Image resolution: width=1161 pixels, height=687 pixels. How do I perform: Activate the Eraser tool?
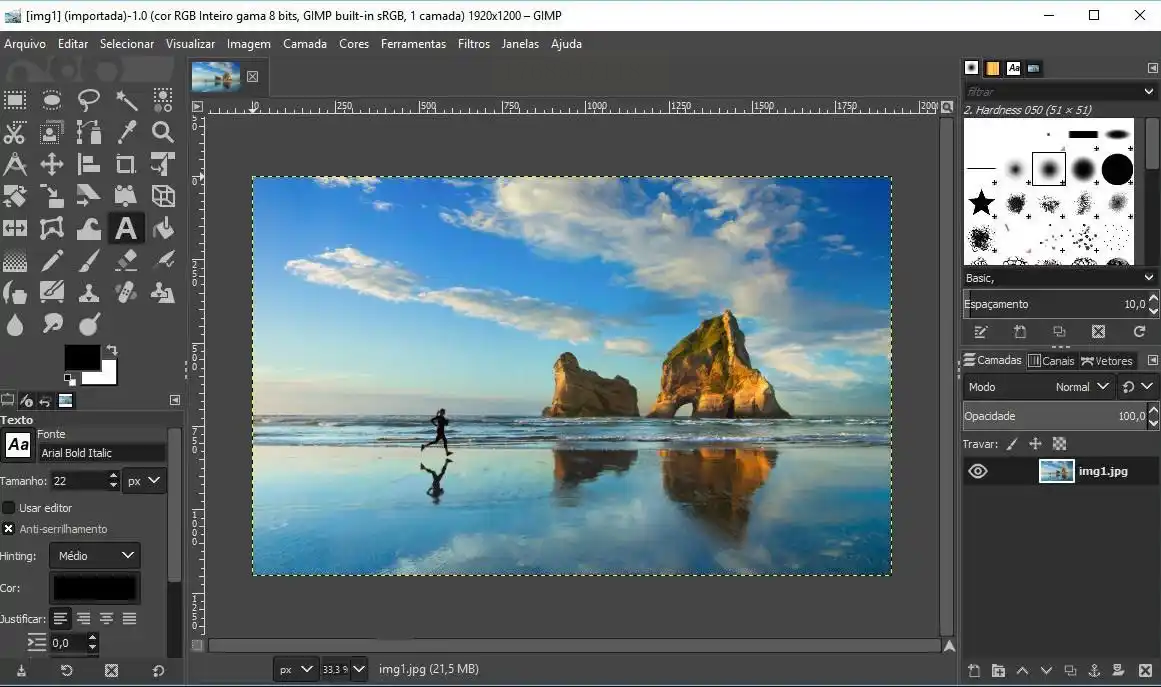pos(126,260)
